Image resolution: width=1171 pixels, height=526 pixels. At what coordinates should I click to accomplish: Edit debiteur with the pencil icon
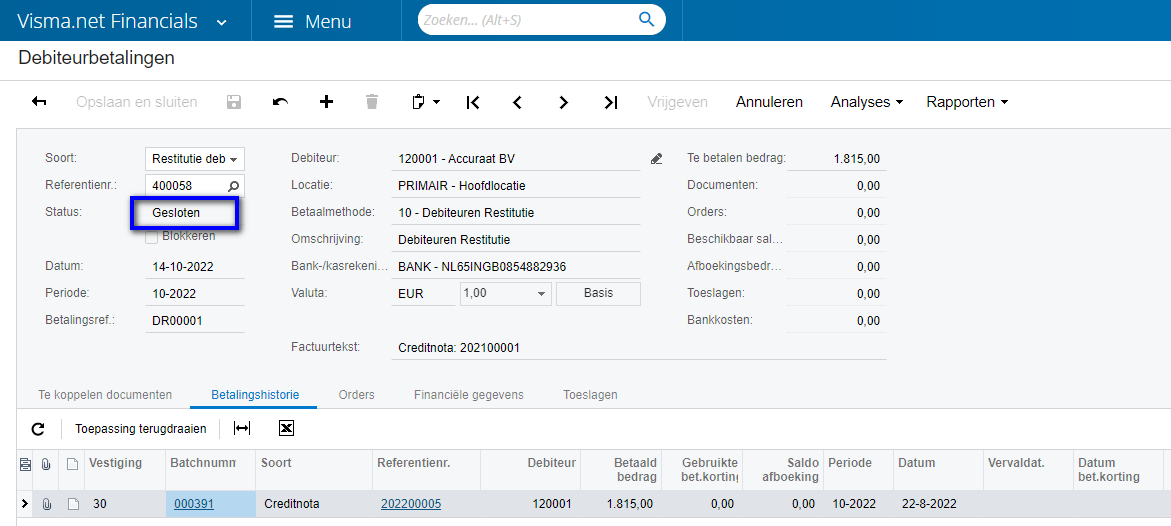click(656, 158)
